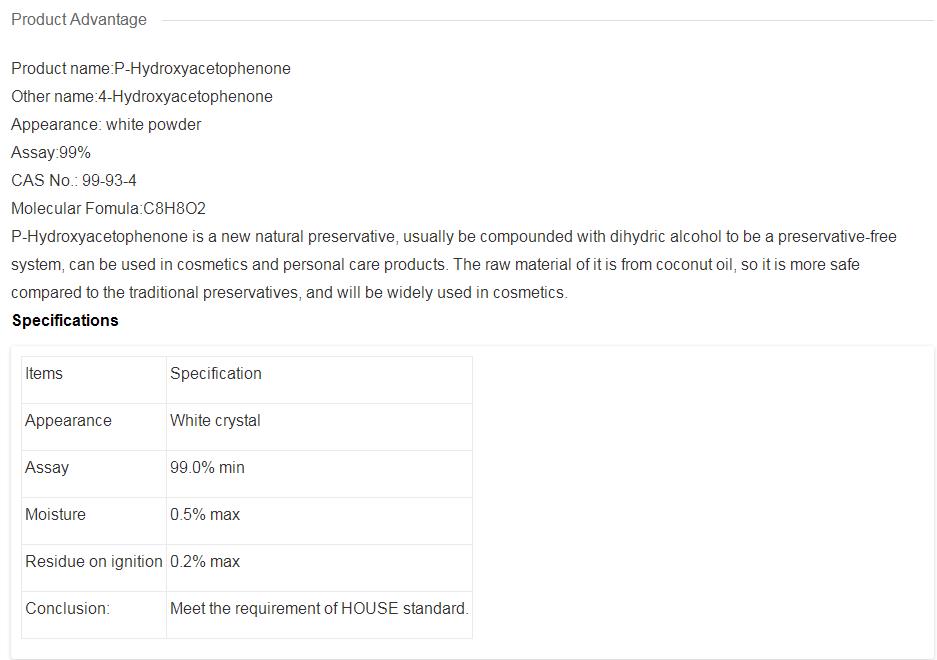Click the 0.5% max cell

pos(205,515)
